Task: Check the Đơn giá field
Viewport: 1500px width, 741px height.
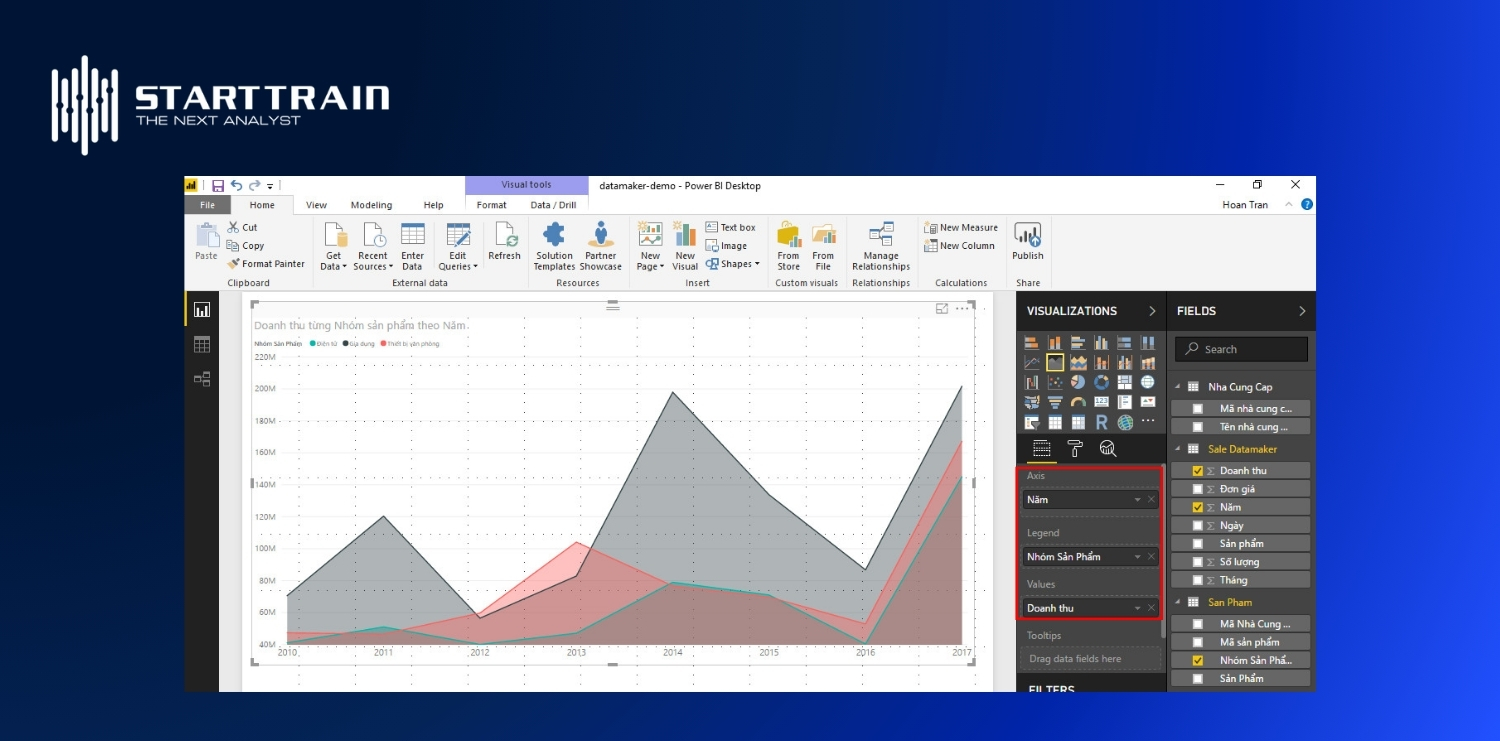Action: click(1198, 488)
